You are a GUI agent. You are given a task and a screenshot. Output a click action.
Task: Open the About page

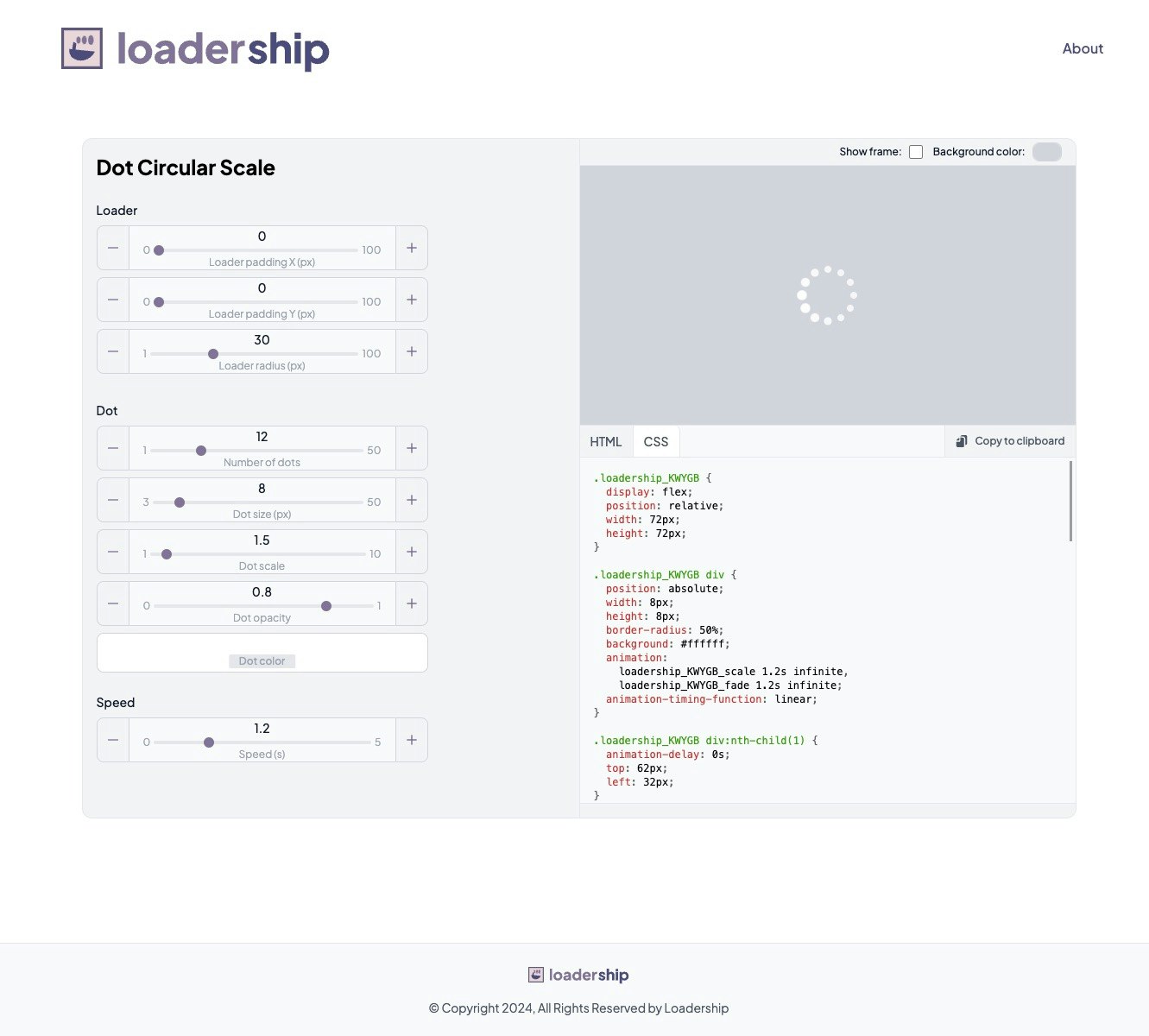click(x=1083, y=48)
